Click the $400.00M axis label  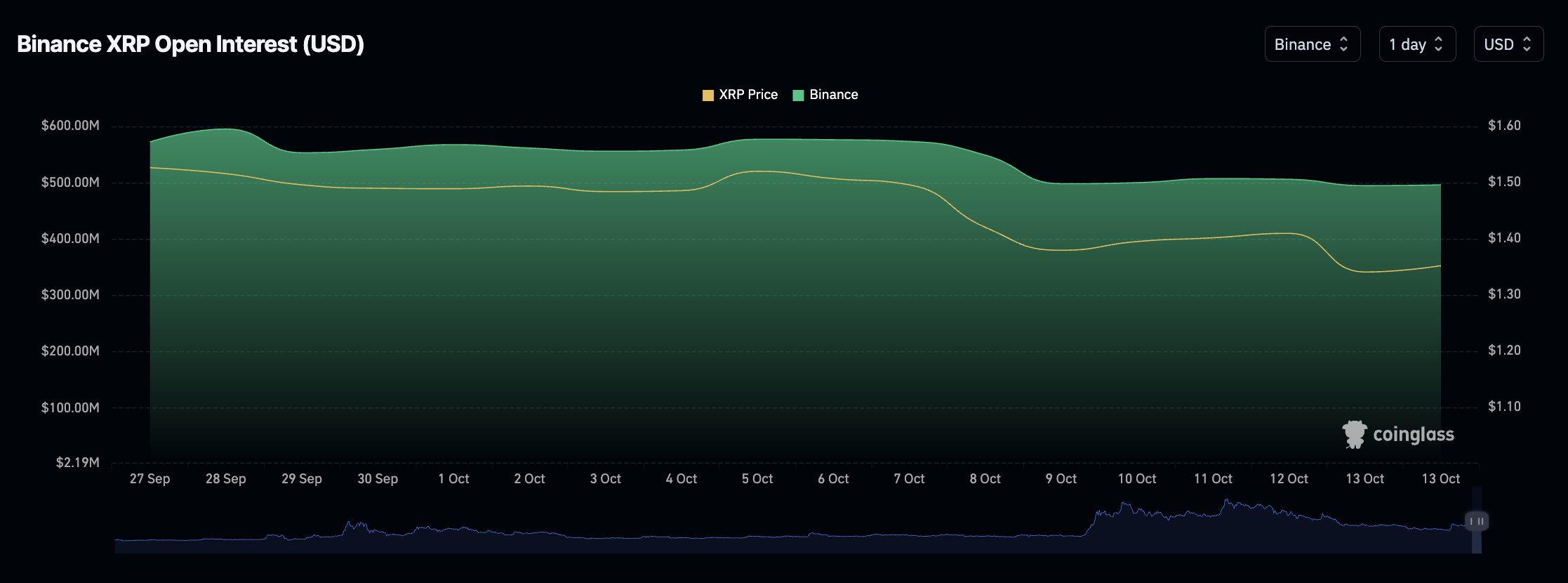coord(70,239)
